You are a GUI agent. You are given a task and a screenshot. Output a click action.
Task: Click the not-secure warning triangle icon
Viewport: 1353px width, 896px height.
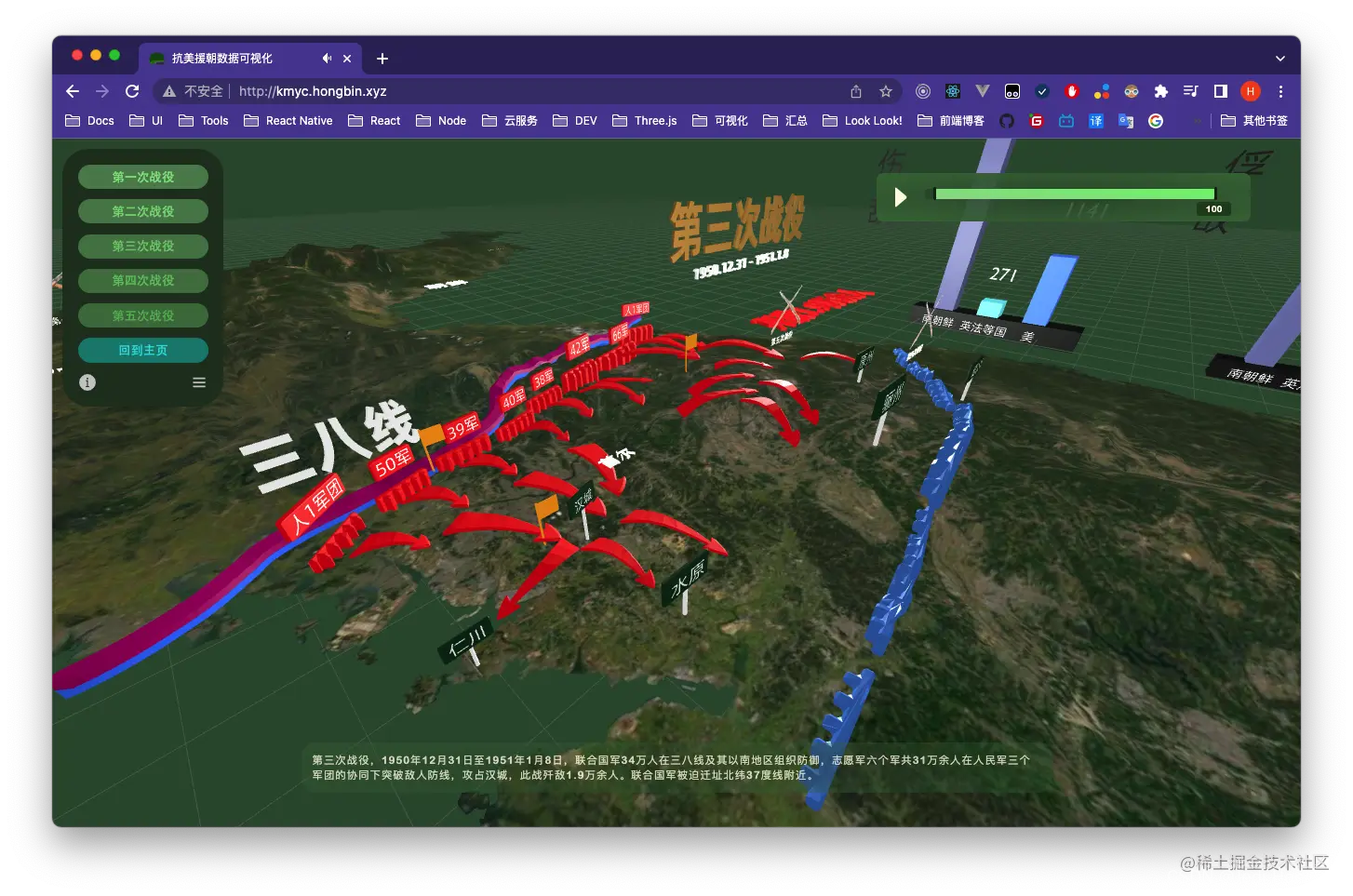[x=169, y=91]
